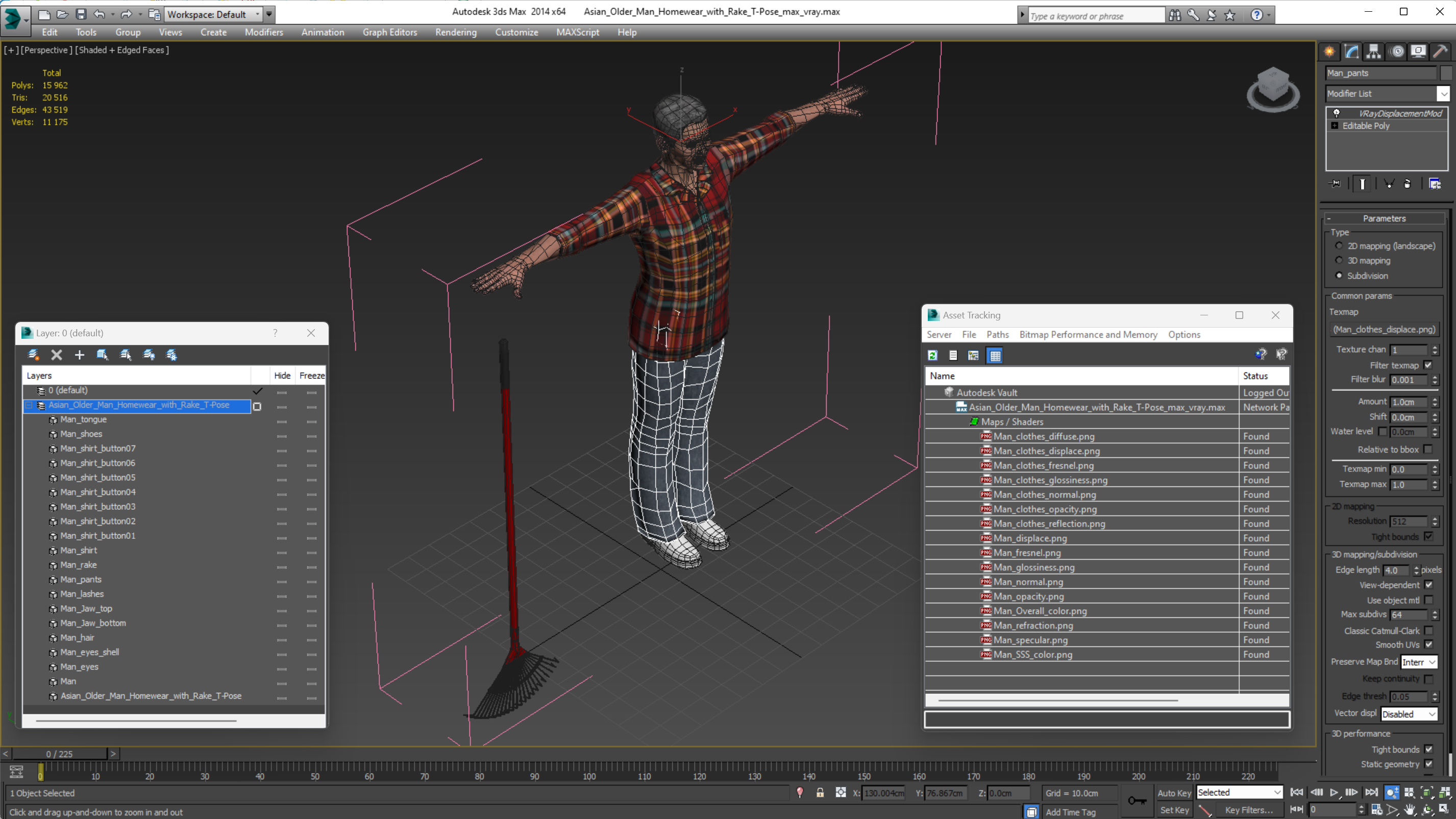Click the favorites star icon in title bar
The height and width of the screenshot is (819, 1456).
pos(1229,15)
